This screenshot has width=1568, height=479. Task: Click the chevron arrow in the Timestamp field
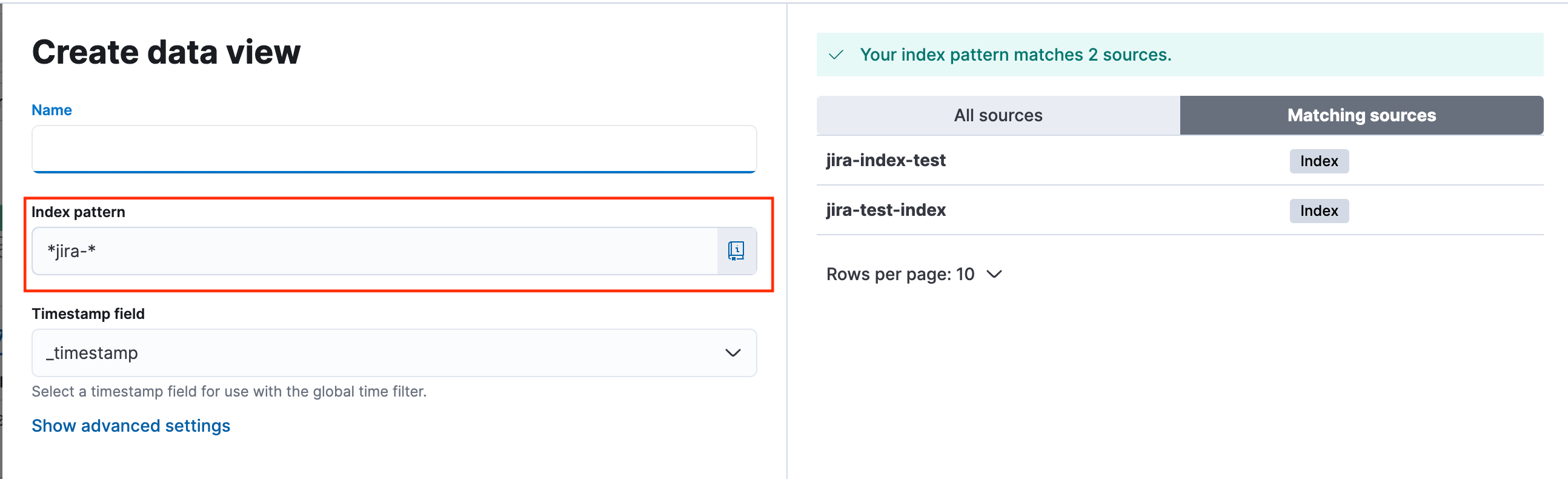coord(733,353)
